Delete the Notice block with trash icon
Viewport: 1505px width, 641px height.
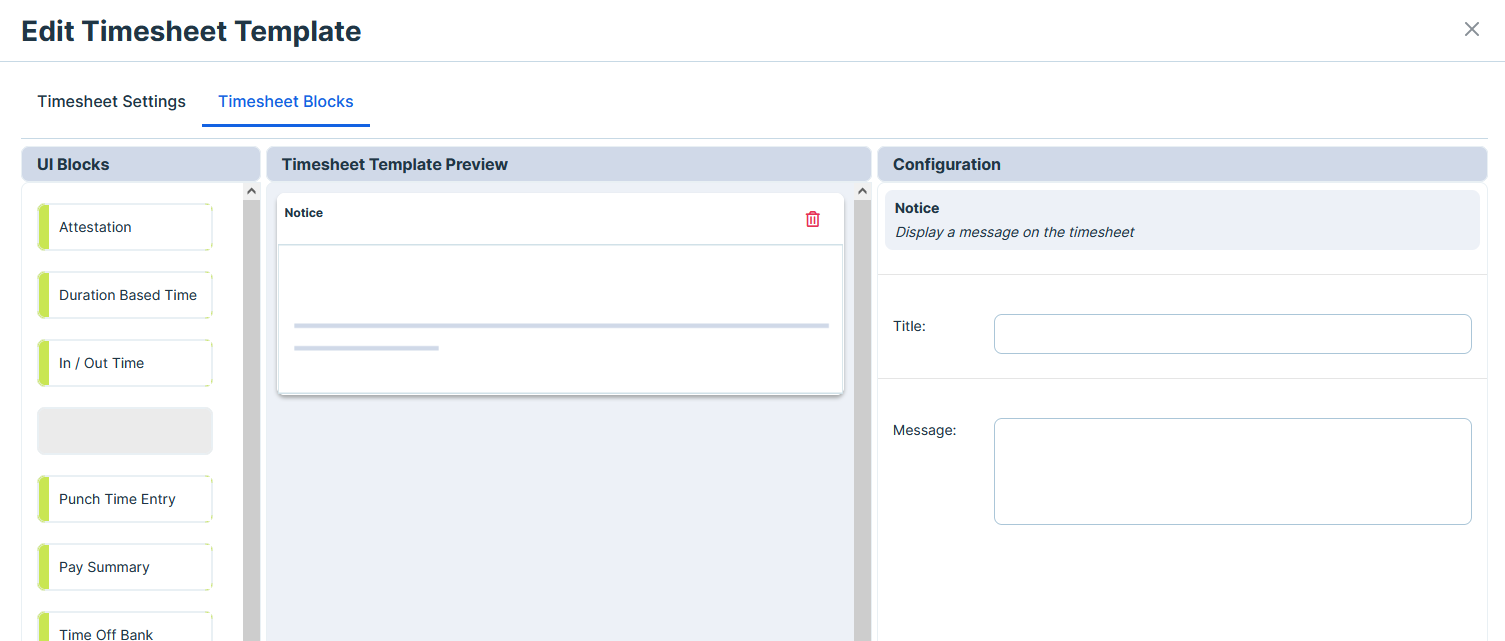(812, 219)
